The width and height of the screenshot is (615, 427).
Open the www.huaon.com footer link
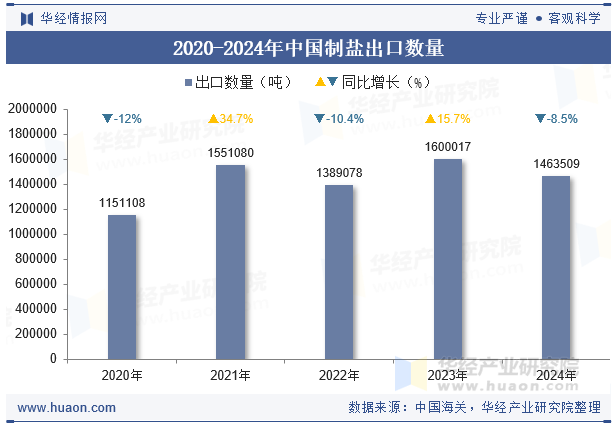point(67,408)
